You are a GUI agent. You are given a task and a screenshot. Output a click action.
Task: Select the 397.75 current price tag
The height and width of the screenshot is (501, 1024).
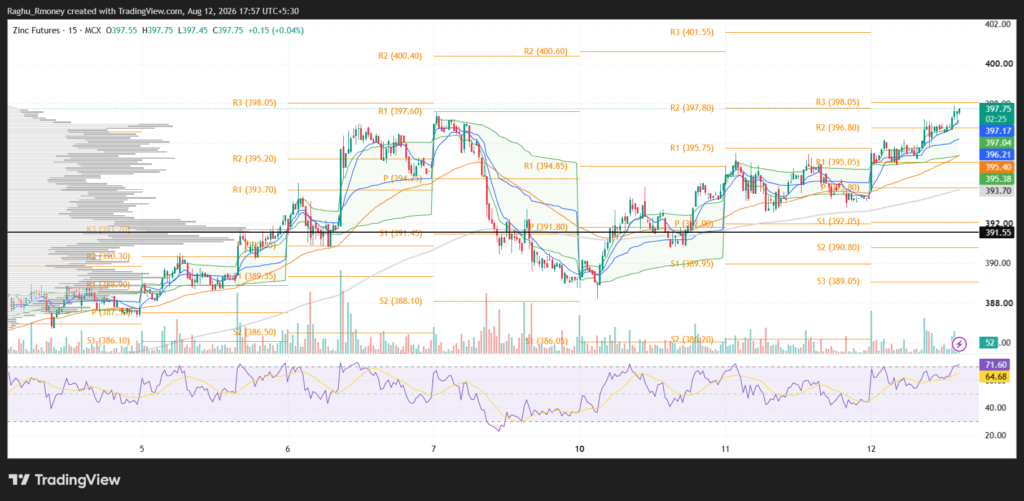[x=999, y=109]
